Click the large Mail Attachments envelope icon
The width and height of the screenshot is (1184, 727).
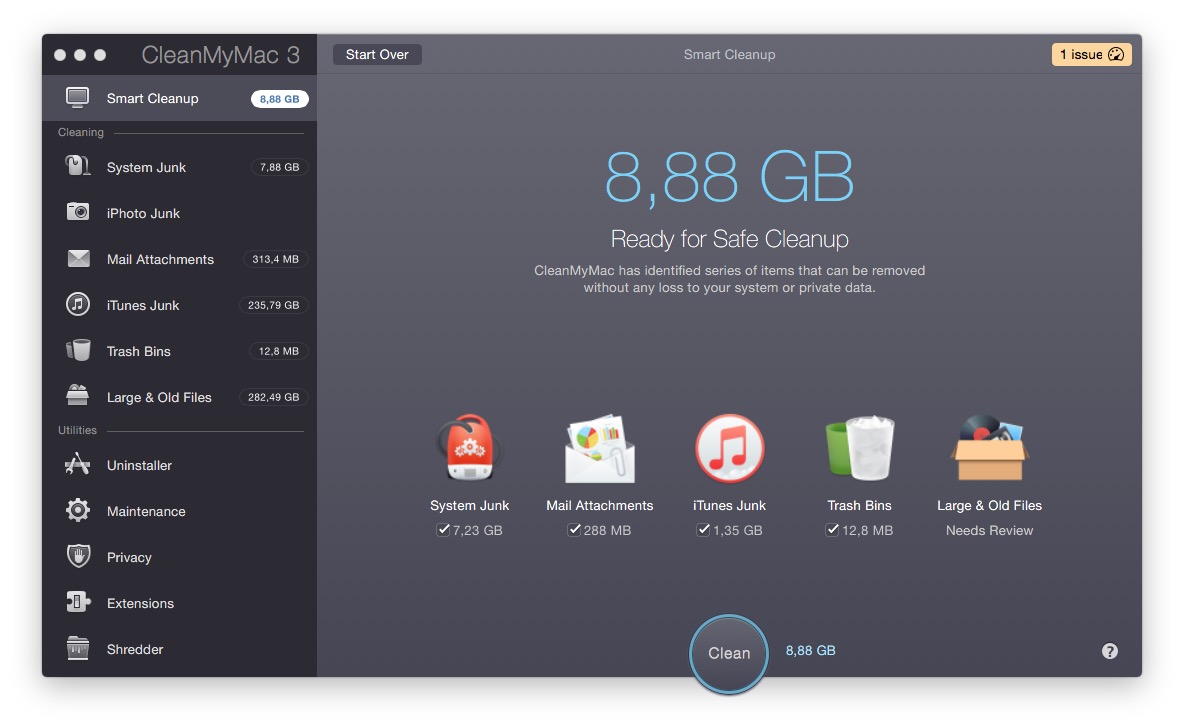click(x=600, y=448)
